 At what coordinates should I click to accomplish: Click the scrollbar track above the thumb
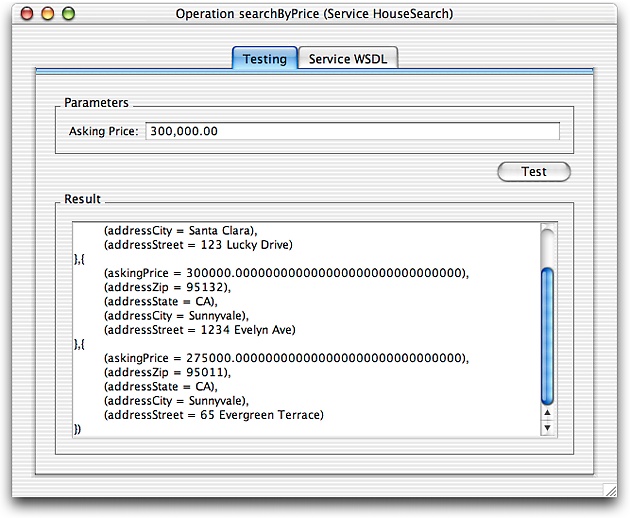coord(547,247)
